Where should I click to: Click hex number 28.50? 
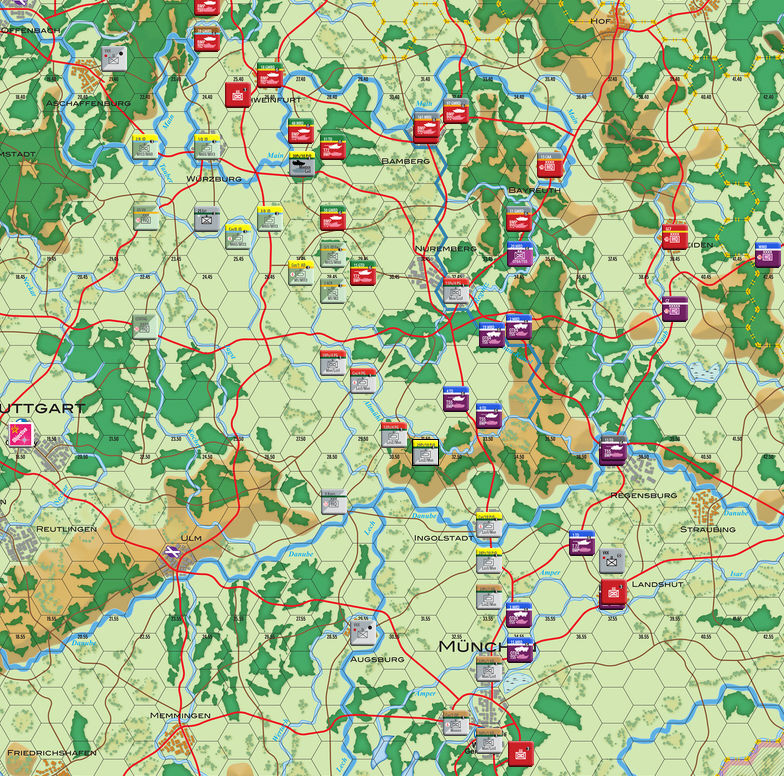(x=332, y=457)
